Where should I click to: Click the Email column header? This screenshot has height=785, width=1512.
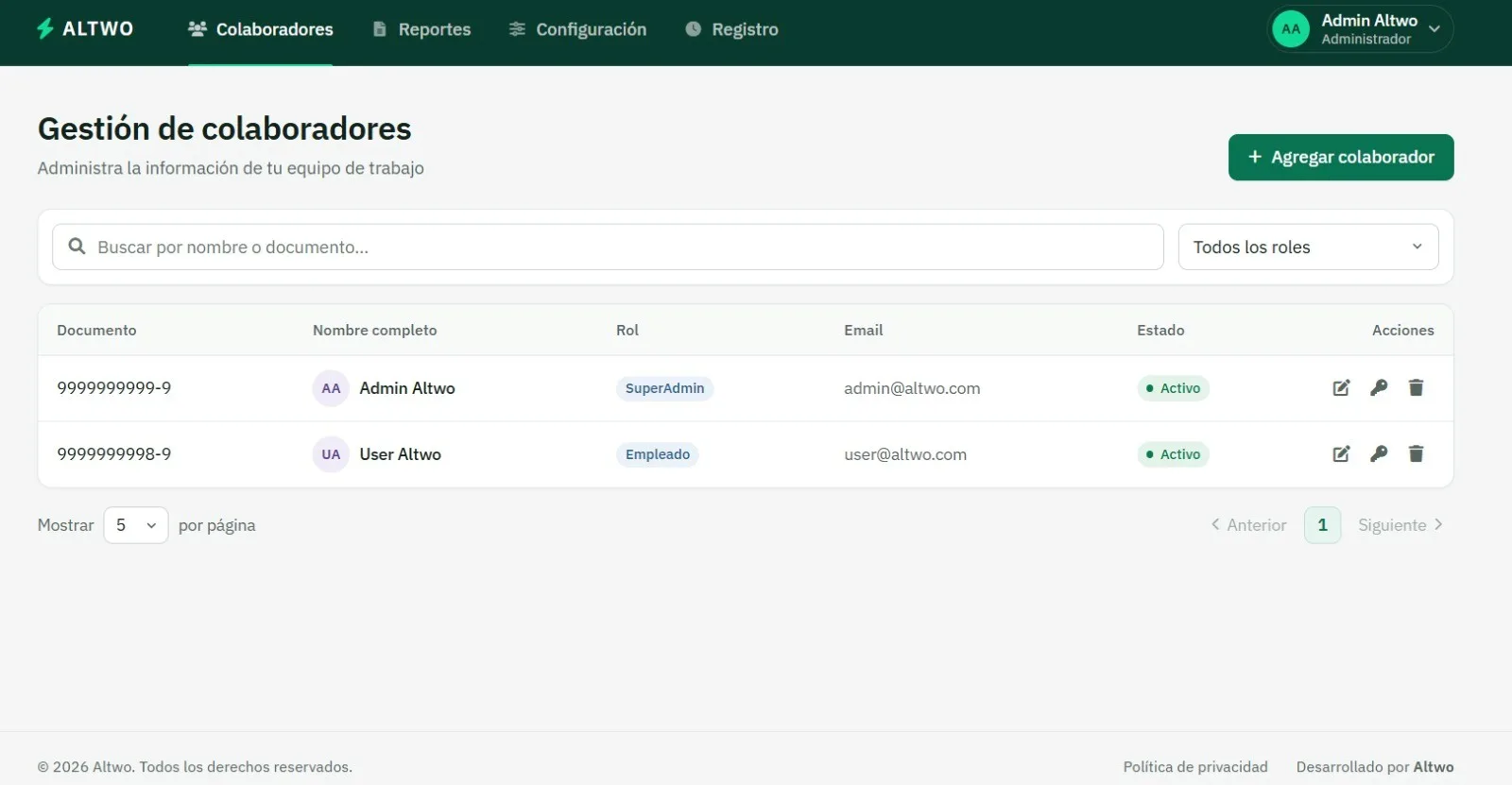click(864, 331)
